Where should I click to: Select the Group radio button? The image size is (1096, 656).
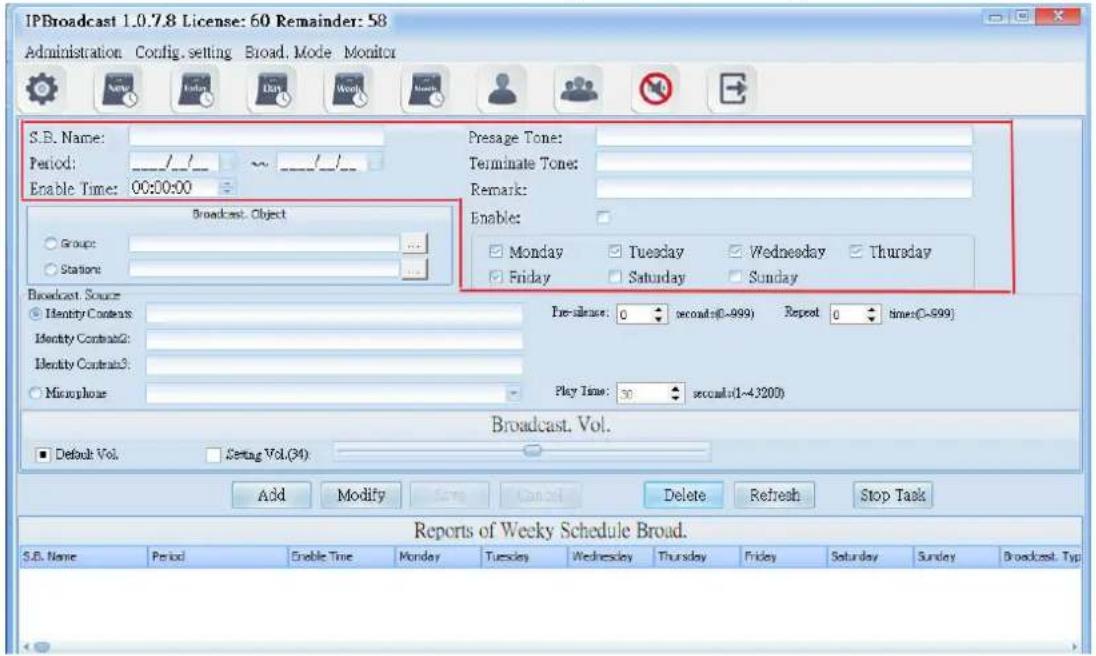[x=50, y=243]
